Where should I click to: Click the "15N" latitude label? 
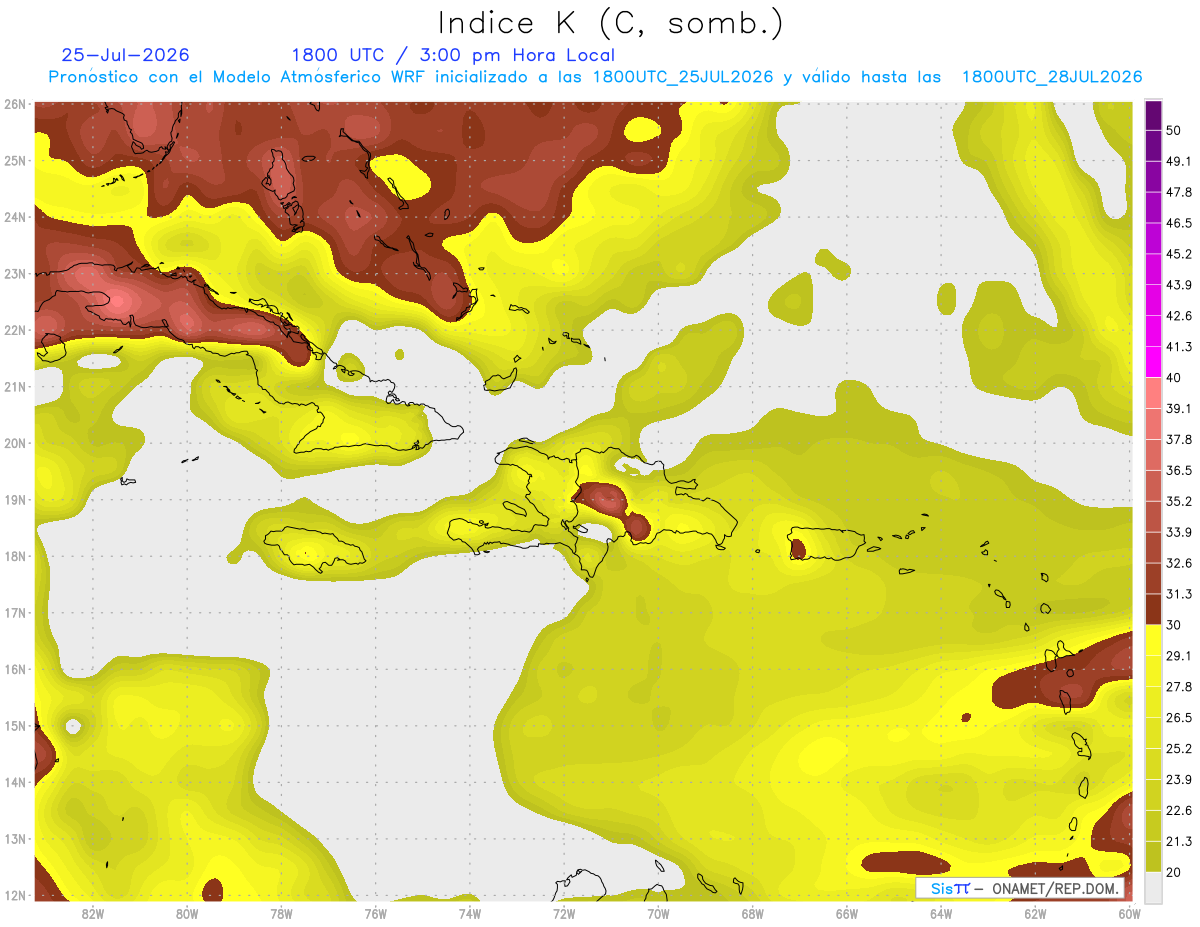15,726
